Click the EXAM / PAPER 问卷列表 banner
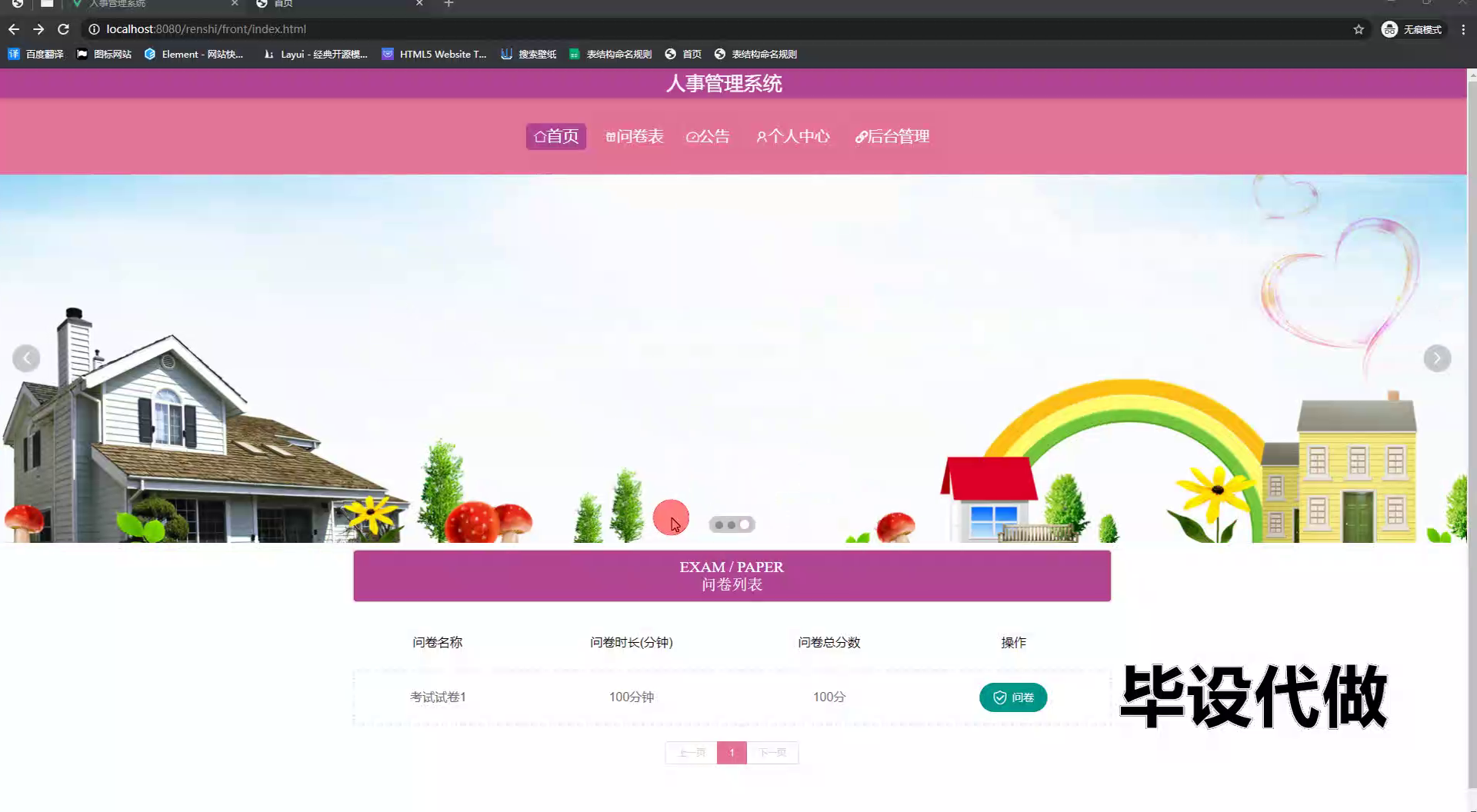The width and height of the screenshot is (1477, 812). (x=732, y=576)
